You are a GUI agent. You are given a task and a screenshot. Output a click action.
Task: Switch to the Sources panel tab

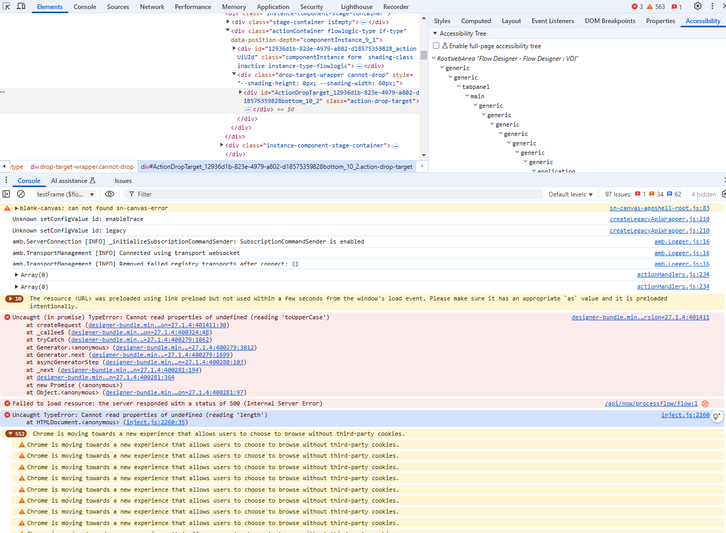click(x=118, y=6)
